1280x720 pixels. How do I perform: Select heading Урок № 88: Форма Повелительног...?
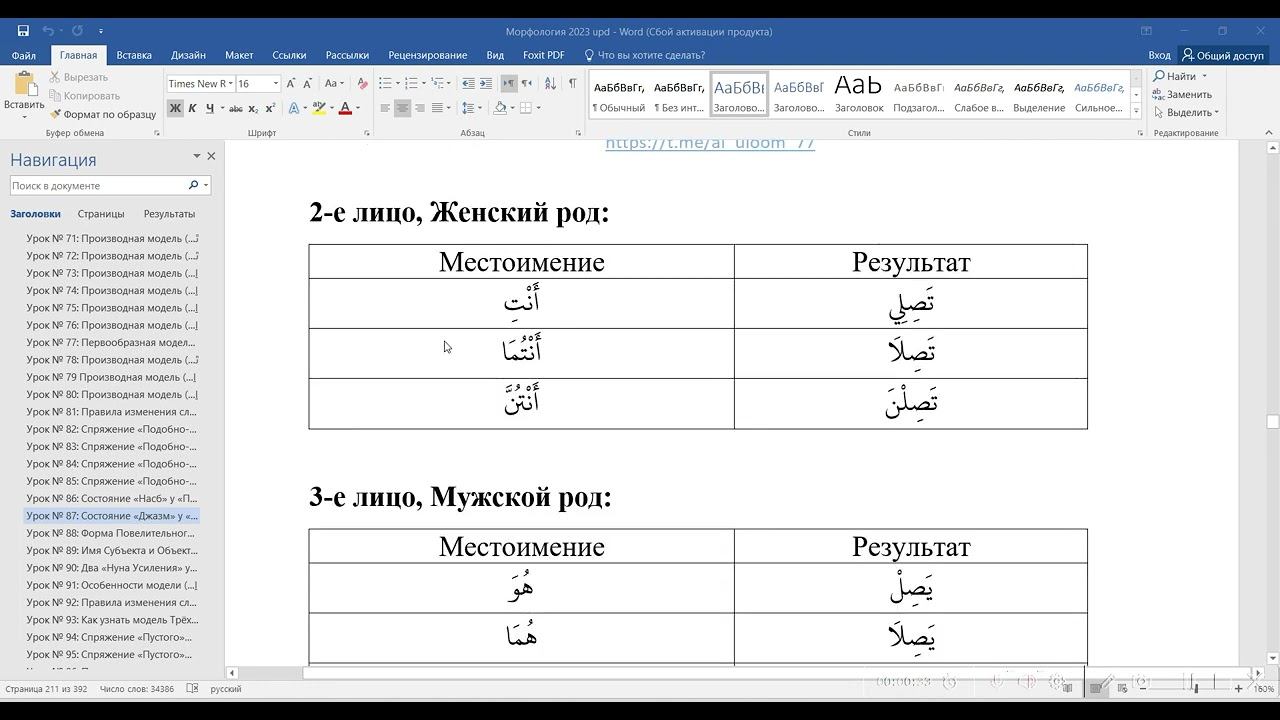coord(112,533)
